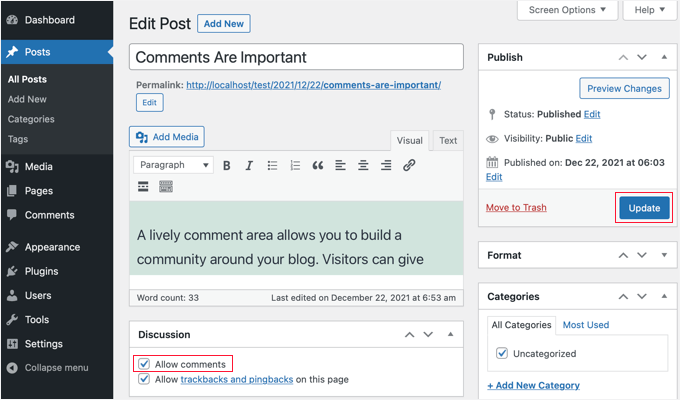Align text to center

click(363, 165)
